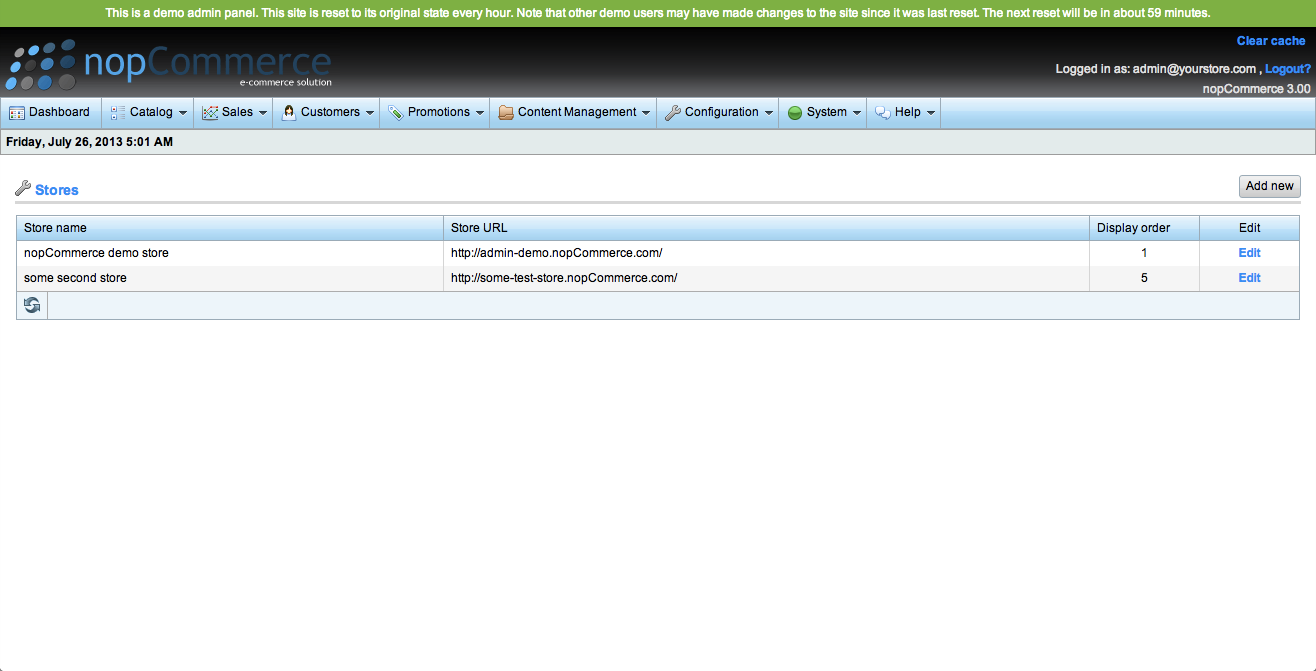
Task: Expand the Catalog dropdown arrow
Action: click(183, 113)
